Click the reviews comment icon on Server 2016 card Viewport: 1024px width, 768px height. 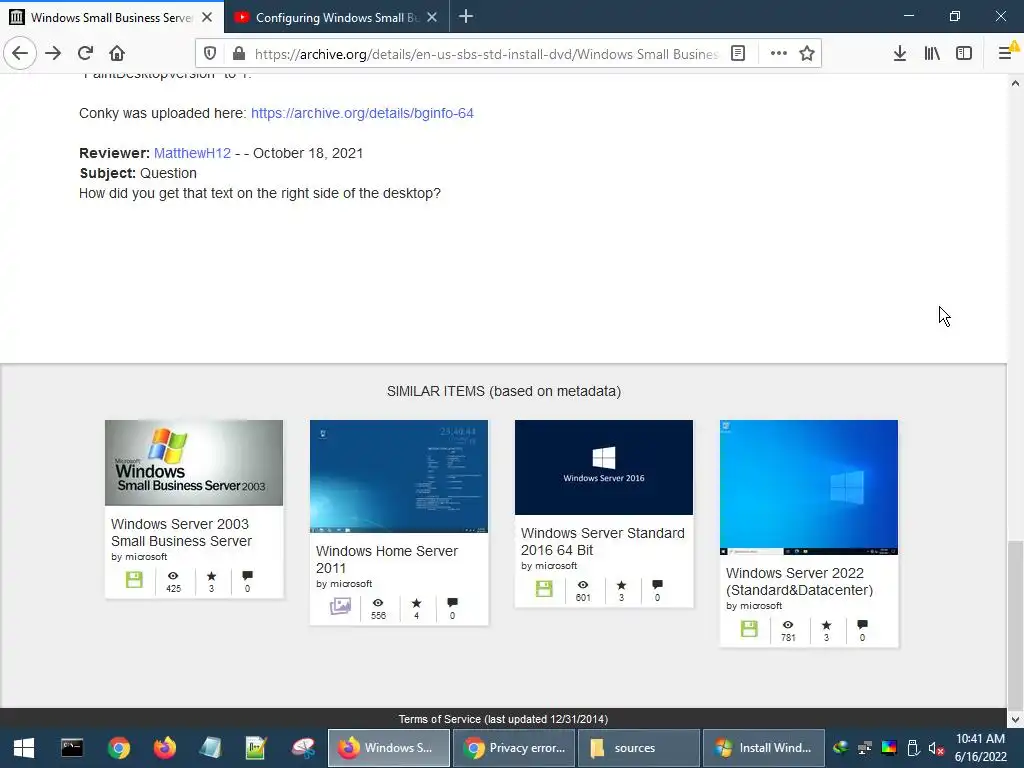pos(658,584)
